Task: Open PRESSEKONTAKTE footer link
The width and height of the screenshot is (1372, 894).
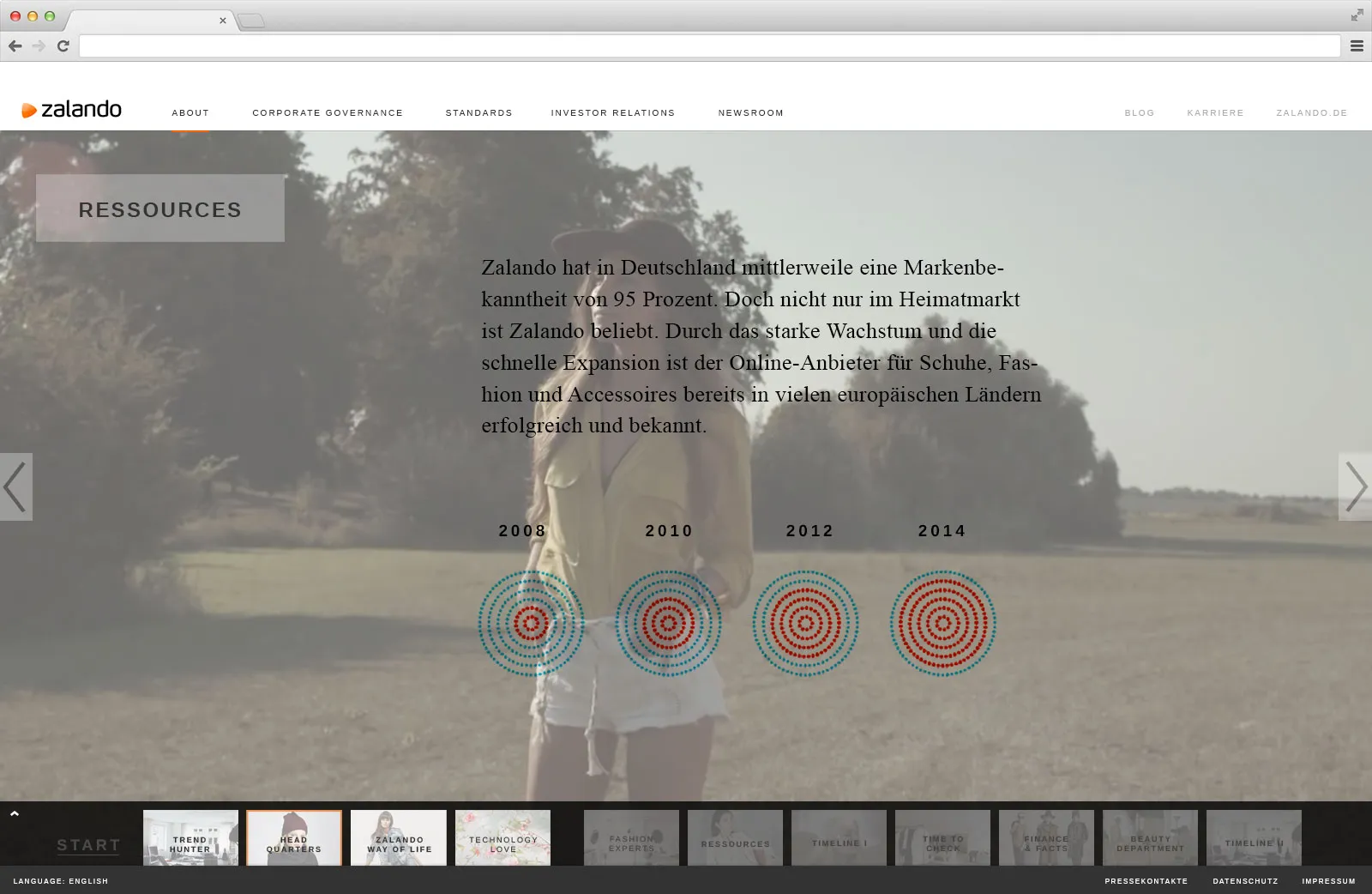Action: (1146, 881)
